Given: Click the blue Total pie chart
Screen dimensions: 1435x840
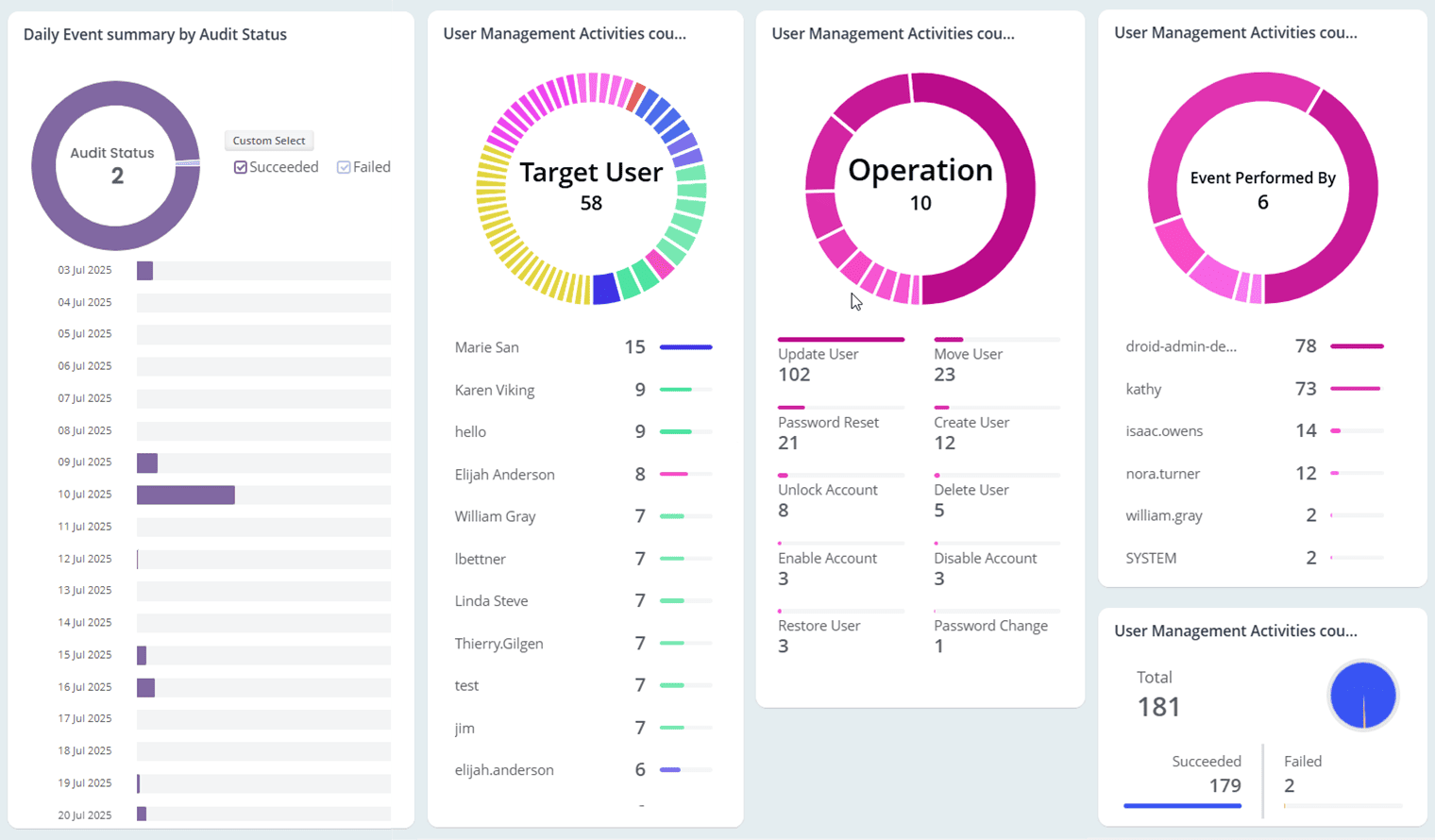Looking at the screenshot, I should [x=1362, y=695].
